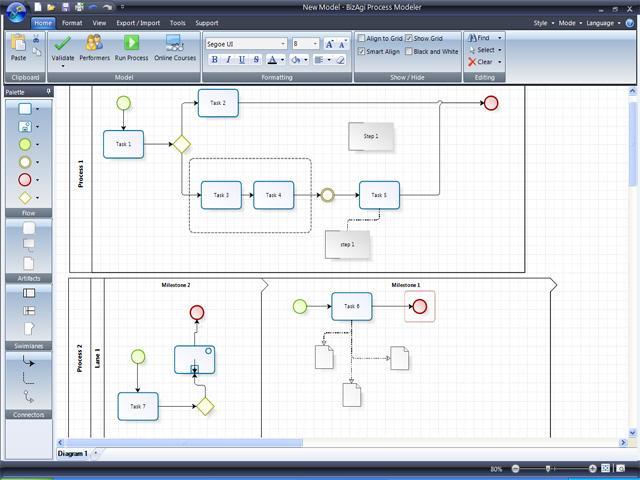
Task: Open the font name dropdown
Action: [x=283, y=44]
